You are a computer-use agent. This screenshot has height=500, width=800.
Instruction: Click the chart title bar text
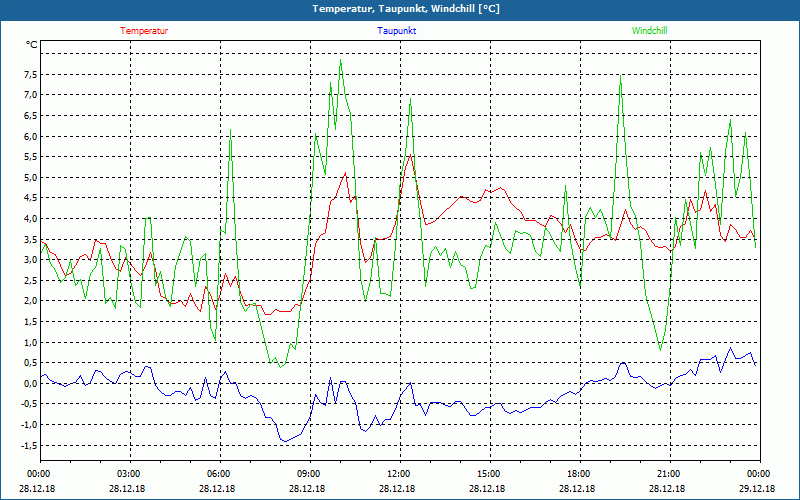point(400,9)
